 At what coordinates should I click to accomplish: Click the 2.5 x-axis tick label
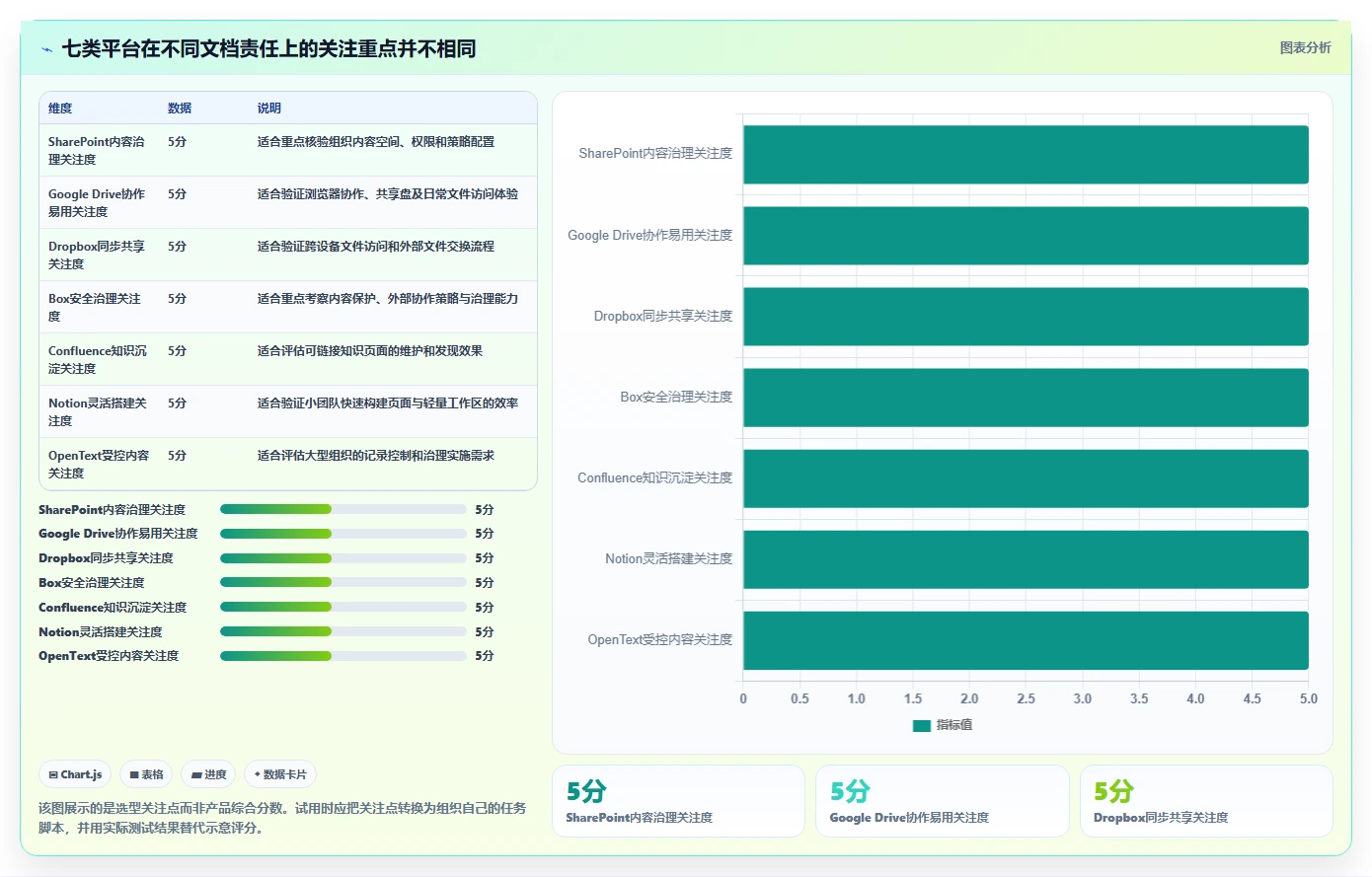coord(1027,698)
